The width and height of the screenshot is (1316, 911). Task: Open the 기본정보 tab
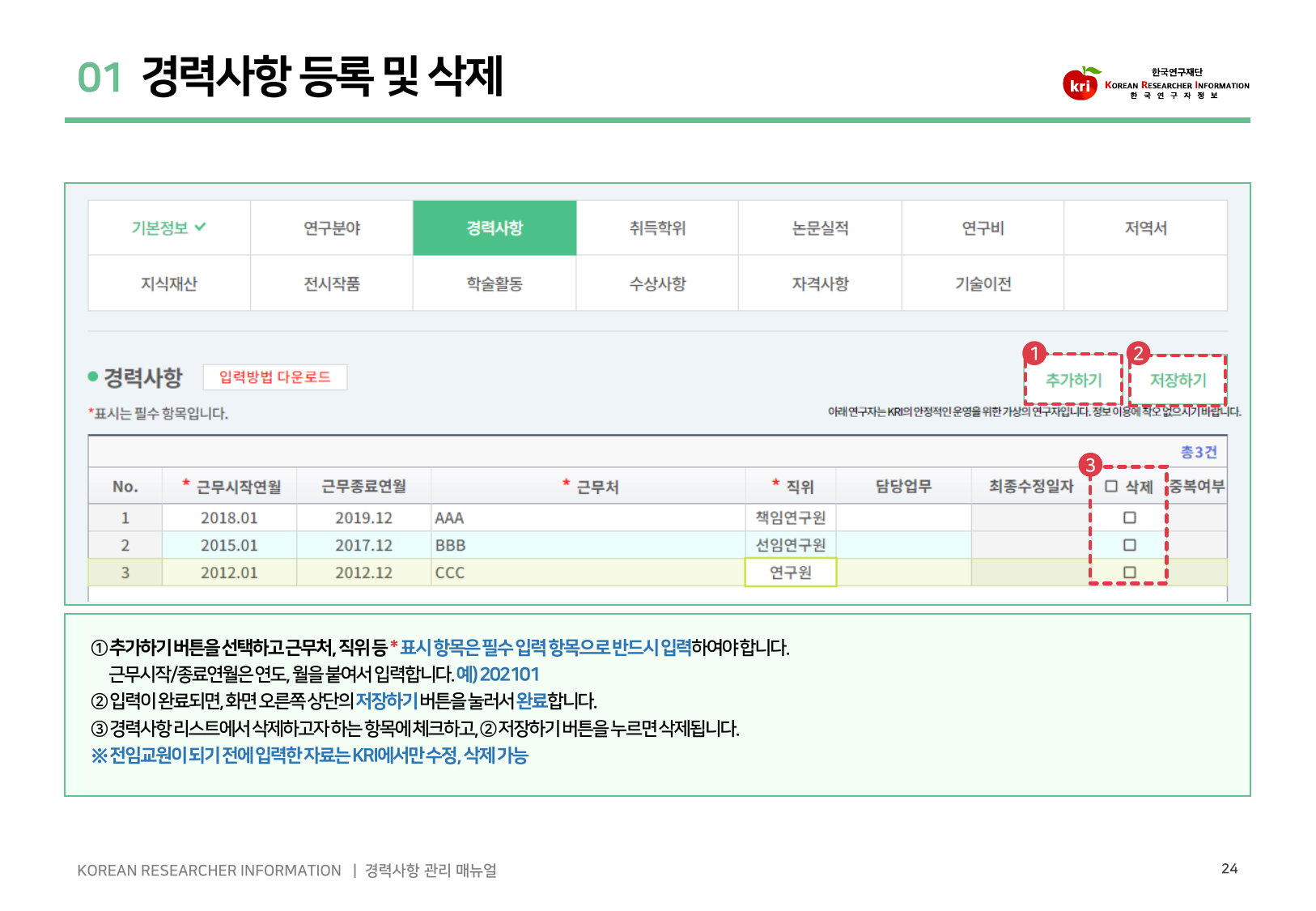168,228
